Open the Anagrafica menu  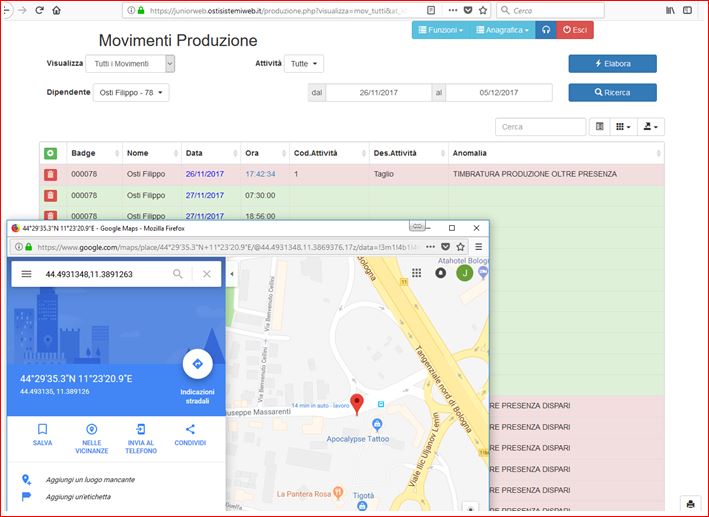[x=502, y=30]
